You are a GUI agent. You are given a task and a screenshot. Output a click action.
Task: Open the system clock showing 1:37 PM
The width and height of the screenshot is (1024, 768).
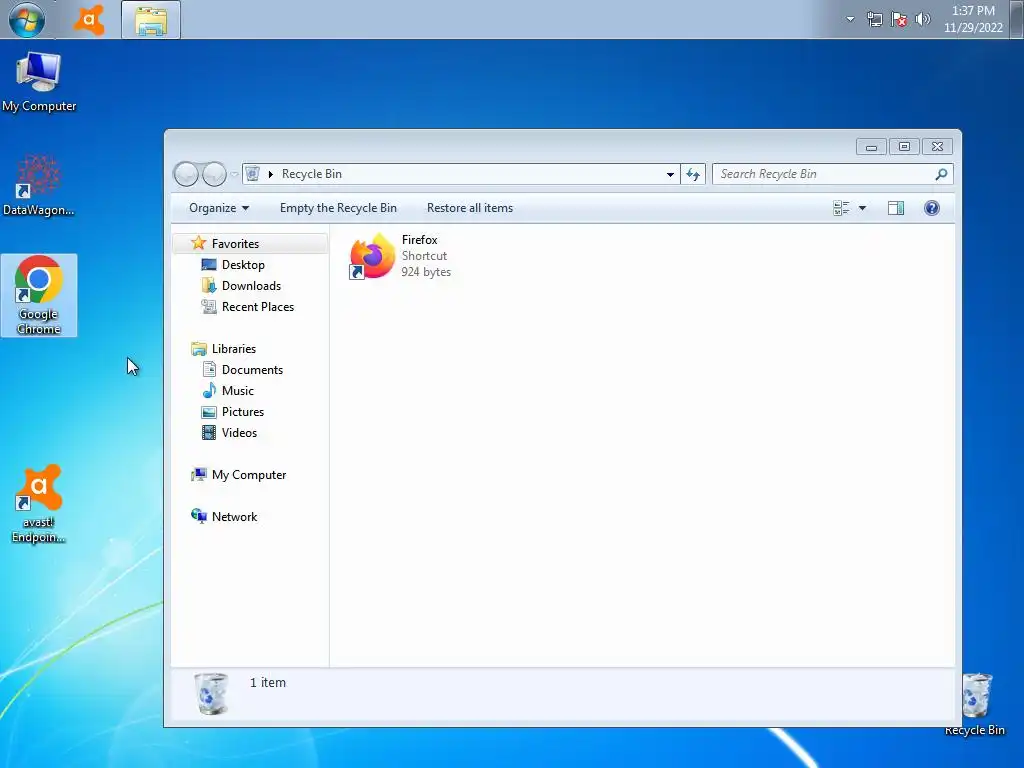point(973,19)
